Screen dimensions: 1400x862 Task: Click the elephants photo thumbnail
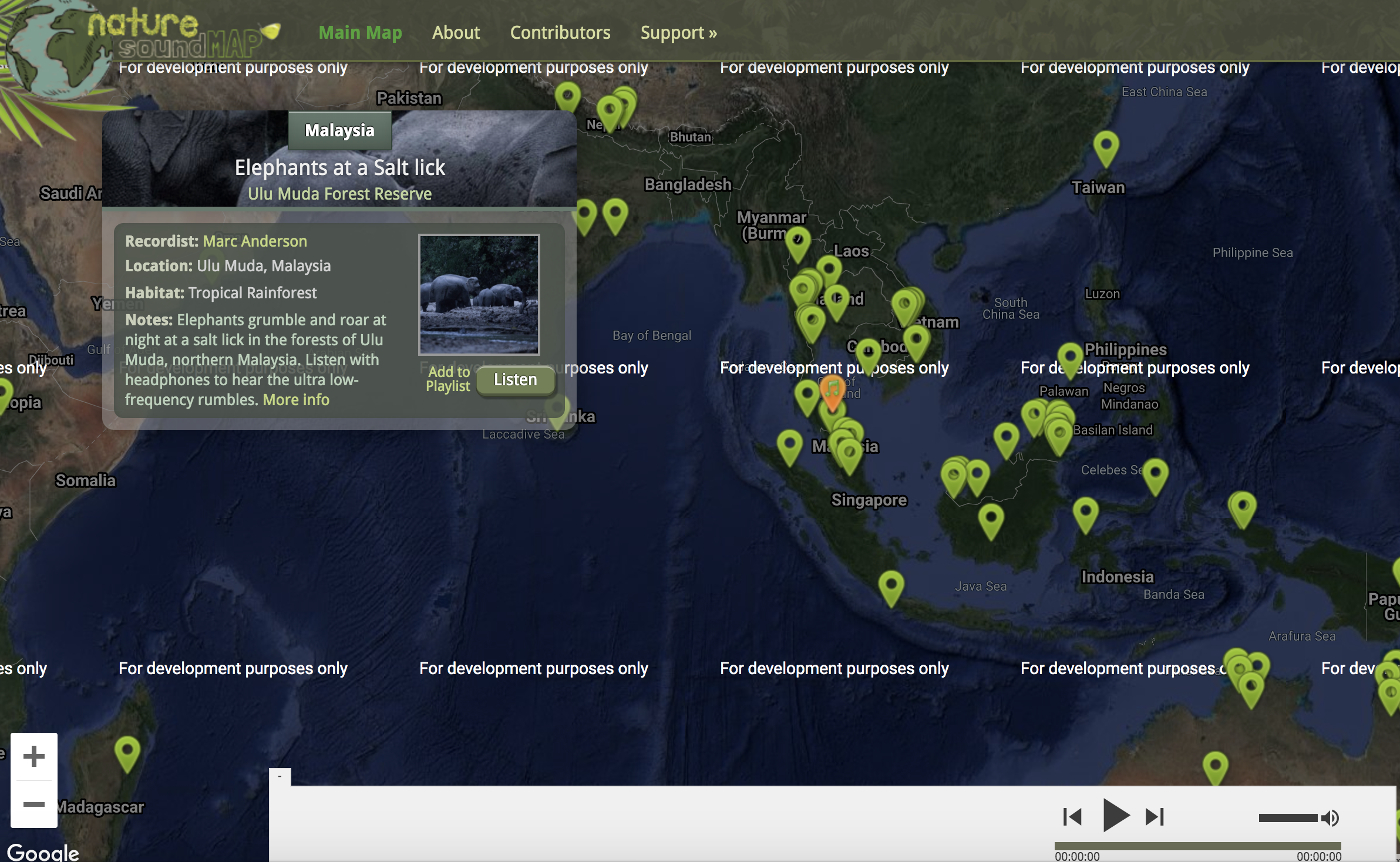[x=479, y=294]
